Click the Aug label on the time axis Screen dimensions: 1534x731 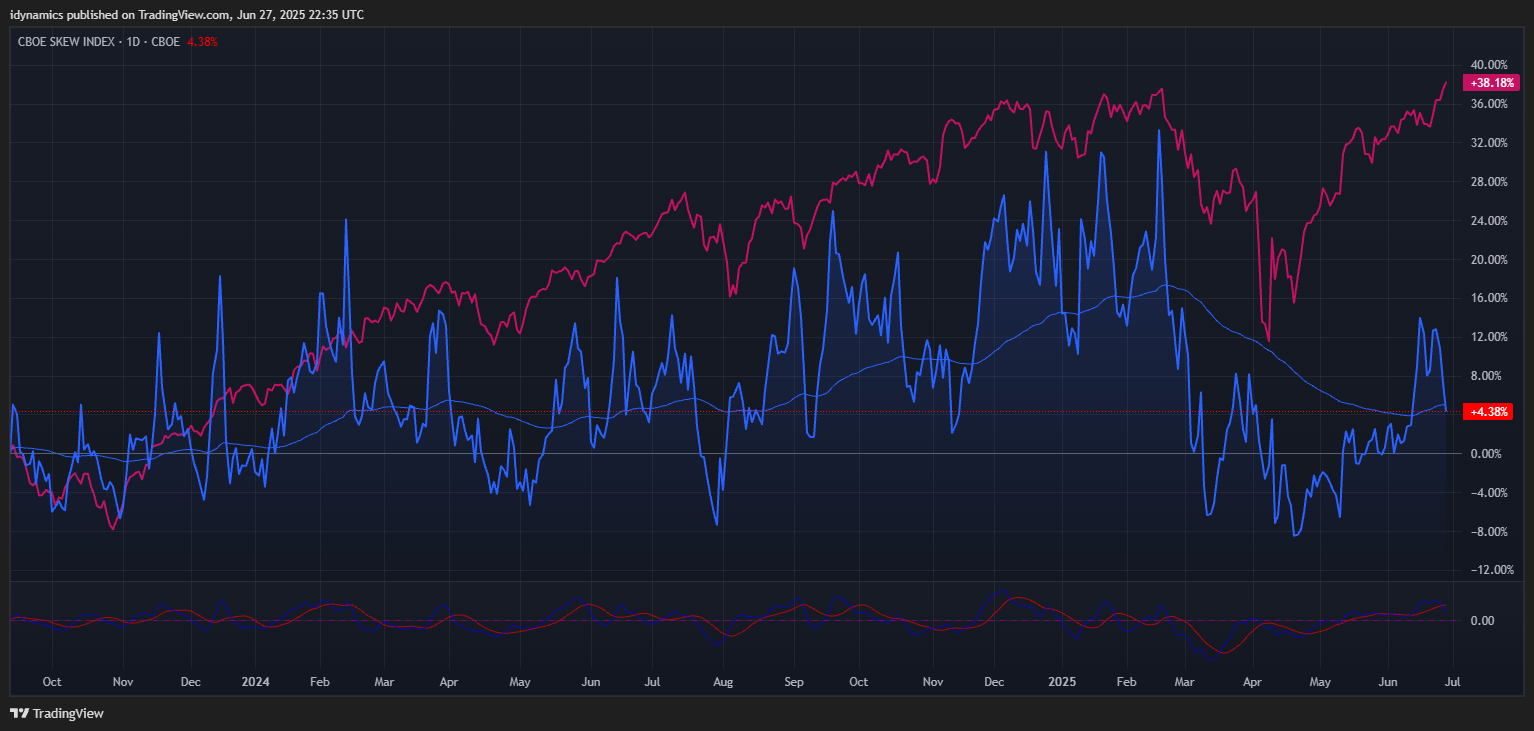coord(723,682)
